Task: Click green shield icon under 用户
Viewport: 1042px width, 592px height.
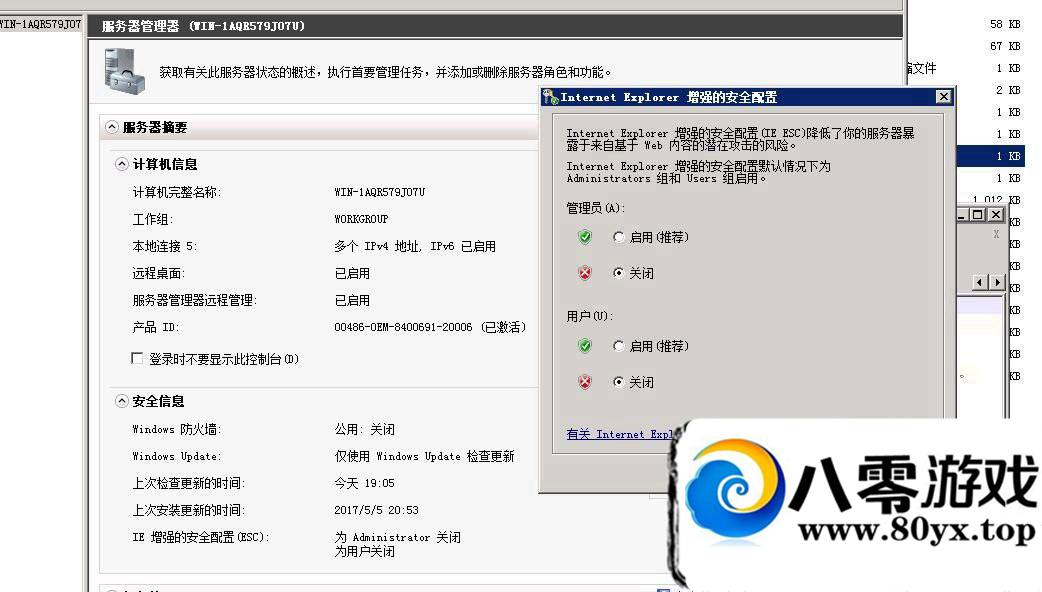Action: click(x=585, y=346)
